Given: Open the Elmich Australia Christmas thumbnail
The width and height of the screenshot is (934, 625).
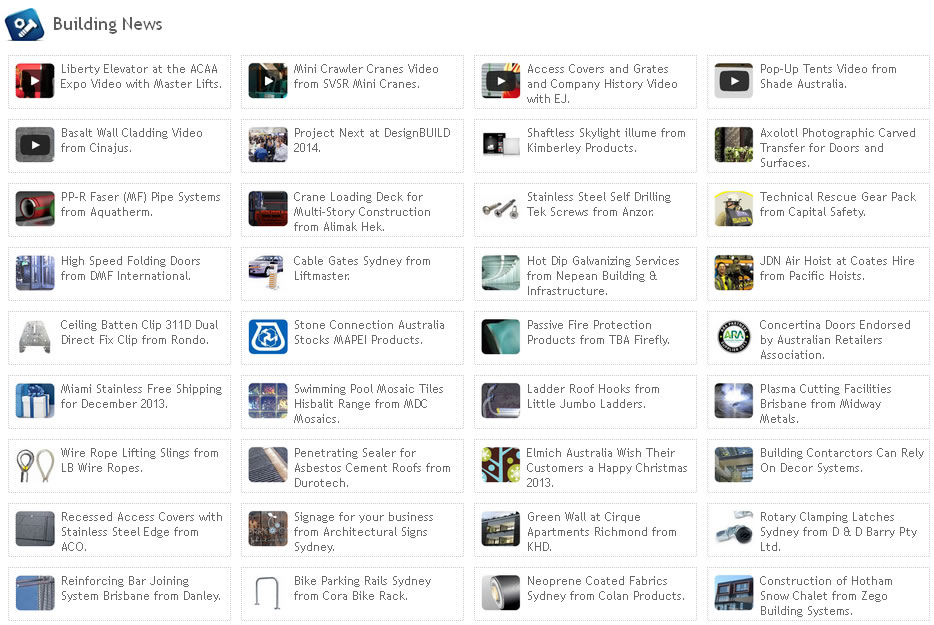Looking at the screenshot, I should tap(501, 465).
